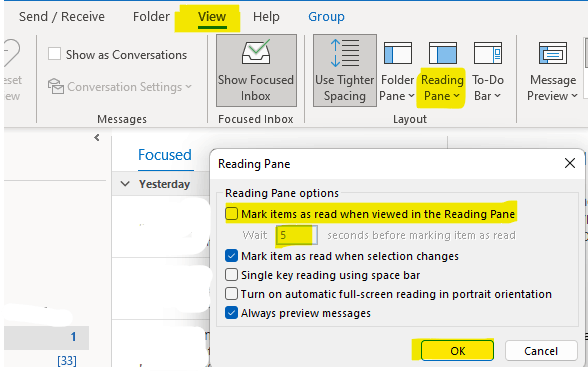Viewport: 588px width, 371px height.
Task: Collapse the Yesterday message group
Action: tap(125, 184)
